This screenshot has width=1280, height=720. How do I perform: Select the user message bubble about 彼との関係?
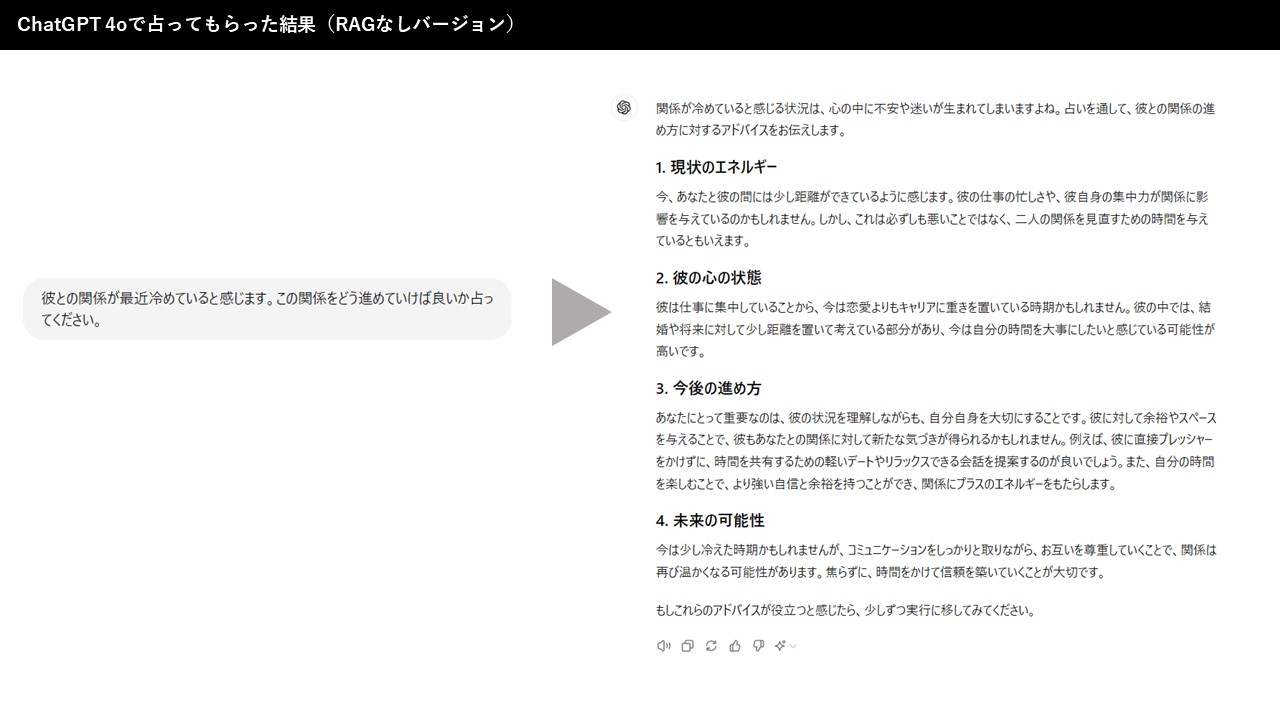coord(267,309)
